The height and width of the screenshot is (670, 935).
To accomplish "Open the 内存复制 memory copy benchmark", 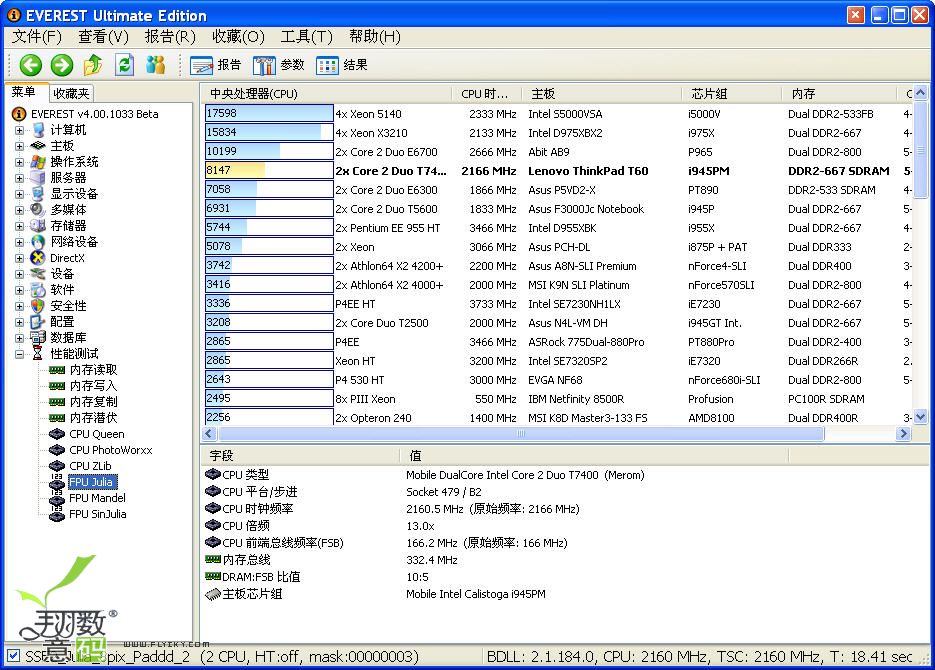I will pos(93,402).
